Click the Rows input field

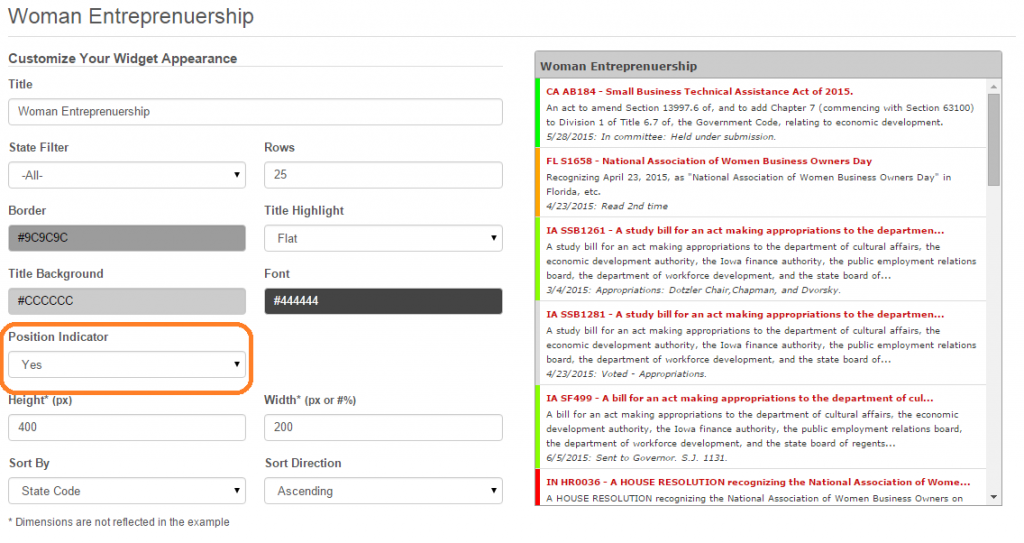pyautogui.click(x=383, y=175)
